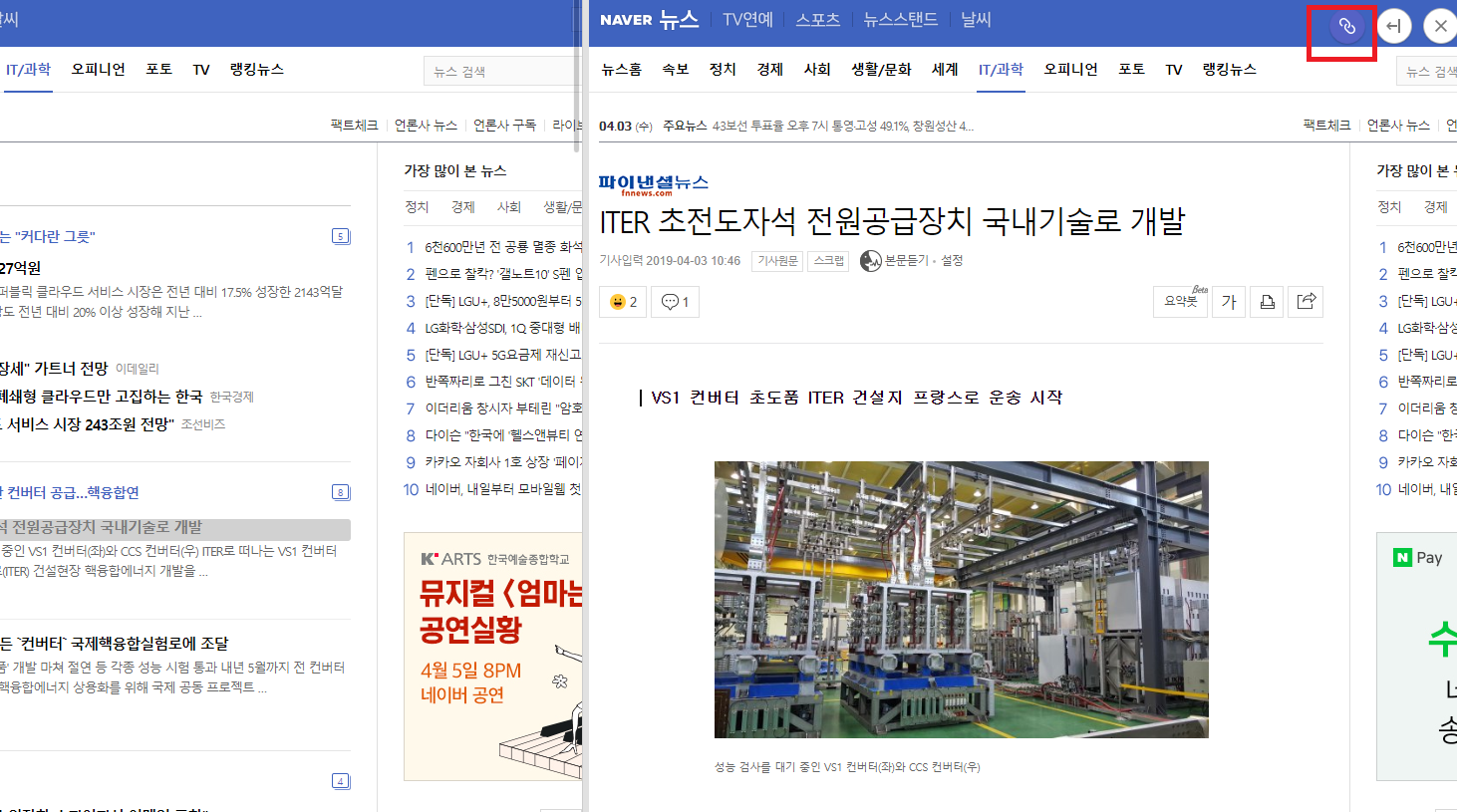
Task: Open 설정 next to 본문듣기
Action: click(x=952, y=260)
